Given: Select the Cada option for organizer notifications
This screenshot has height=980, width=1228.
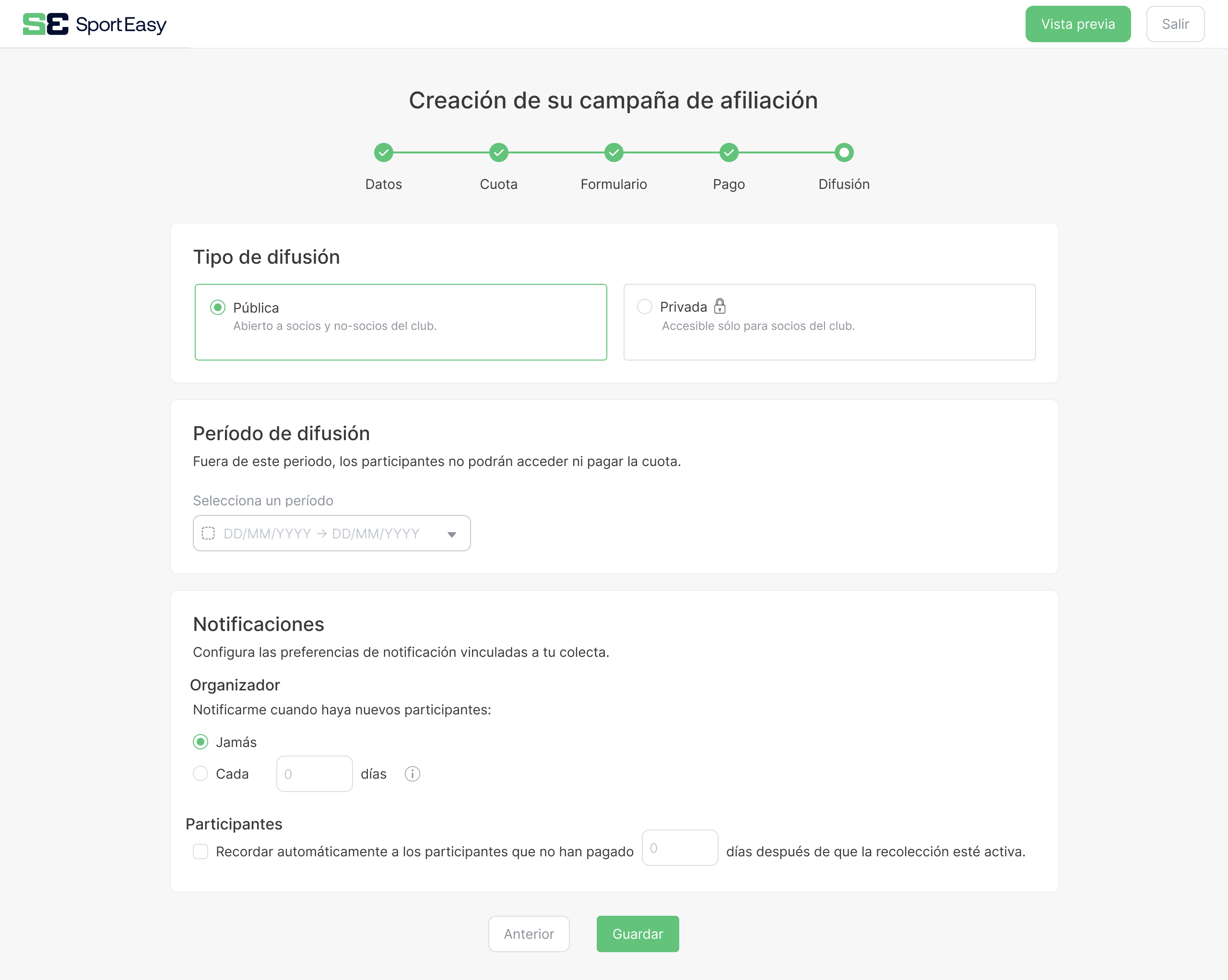Looking at the screenshot, I should 201,774.
